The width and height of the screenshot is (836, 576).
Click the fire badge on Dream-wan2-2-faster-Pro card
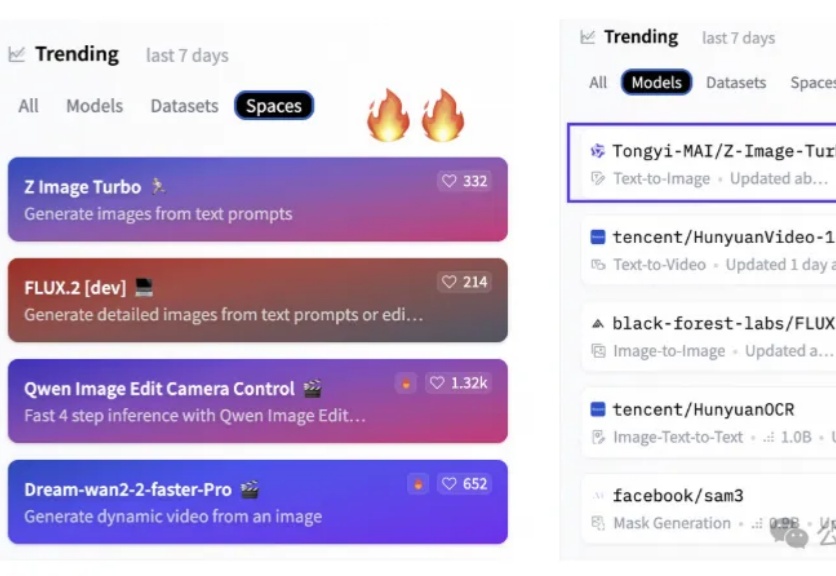point(418,484)
